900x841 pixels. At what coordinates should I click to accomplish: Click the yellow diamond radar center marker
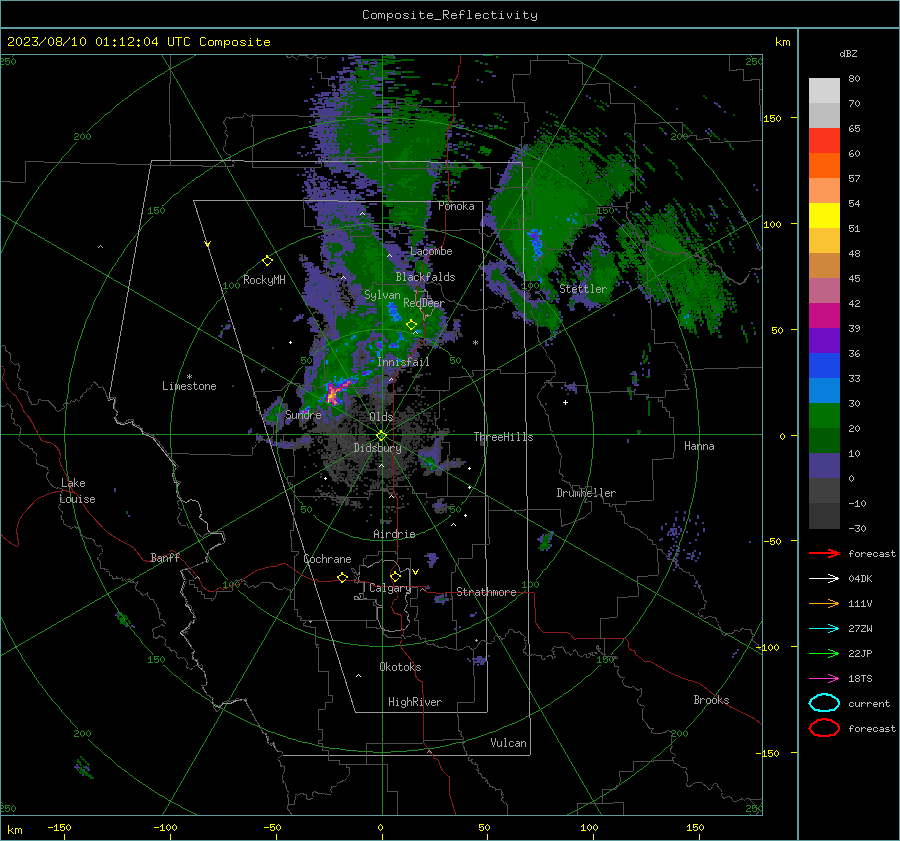(x=381, y=436)
